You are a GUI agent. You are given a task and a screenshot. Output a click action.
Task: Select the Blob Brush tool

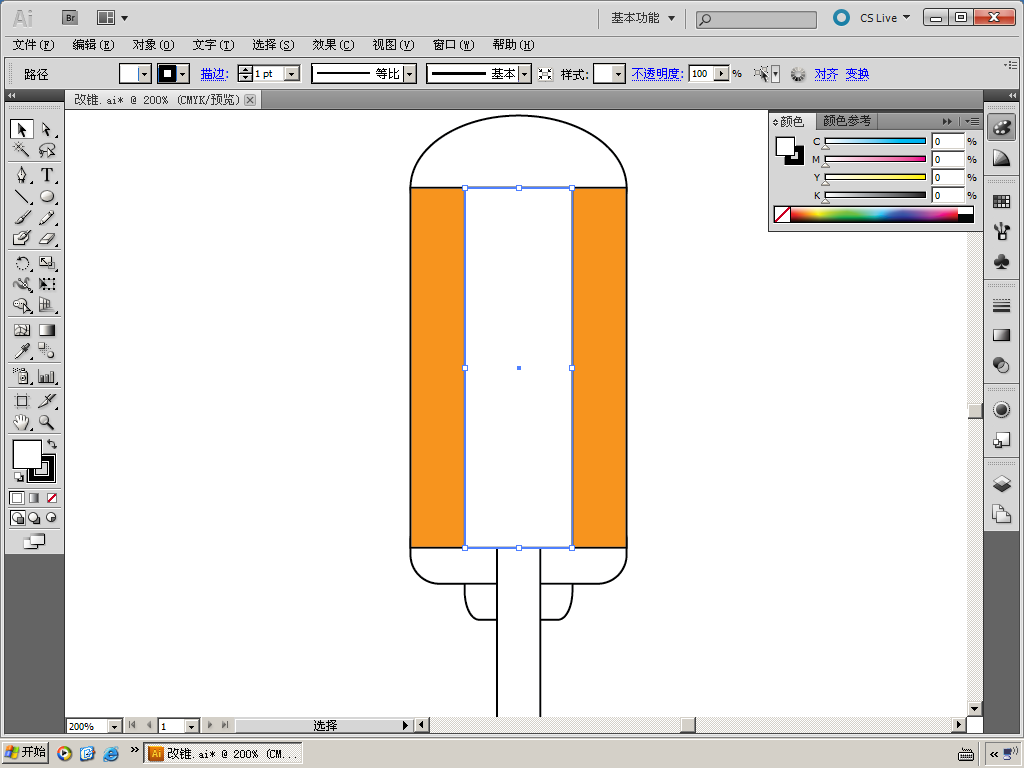pyautogui.click(x=22, y=238)
